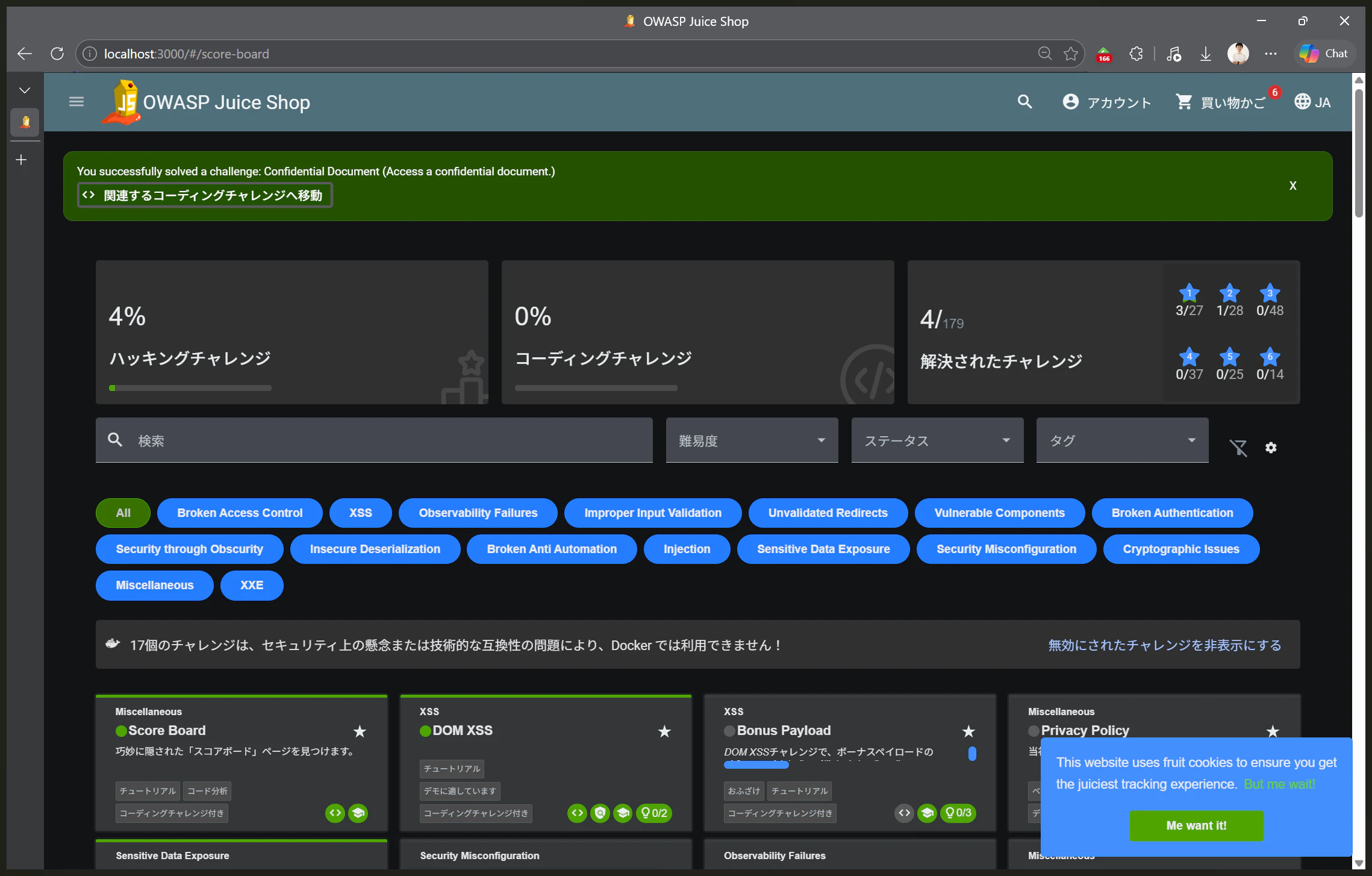Viewport: 1372px width, 876px height.
Task: Click the Juice Shop logo icon
Action: [123, 102]
